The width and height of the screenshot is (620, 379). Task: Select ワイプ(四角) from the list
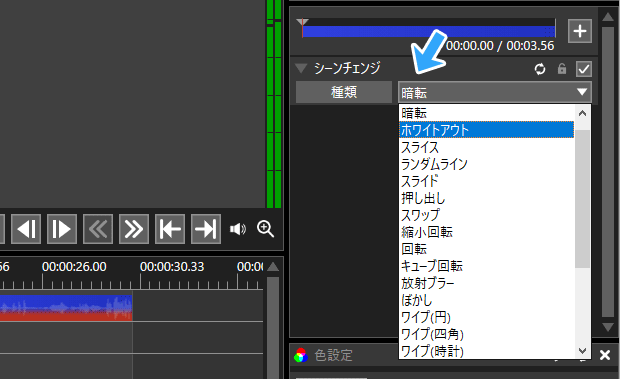point(486,334)
